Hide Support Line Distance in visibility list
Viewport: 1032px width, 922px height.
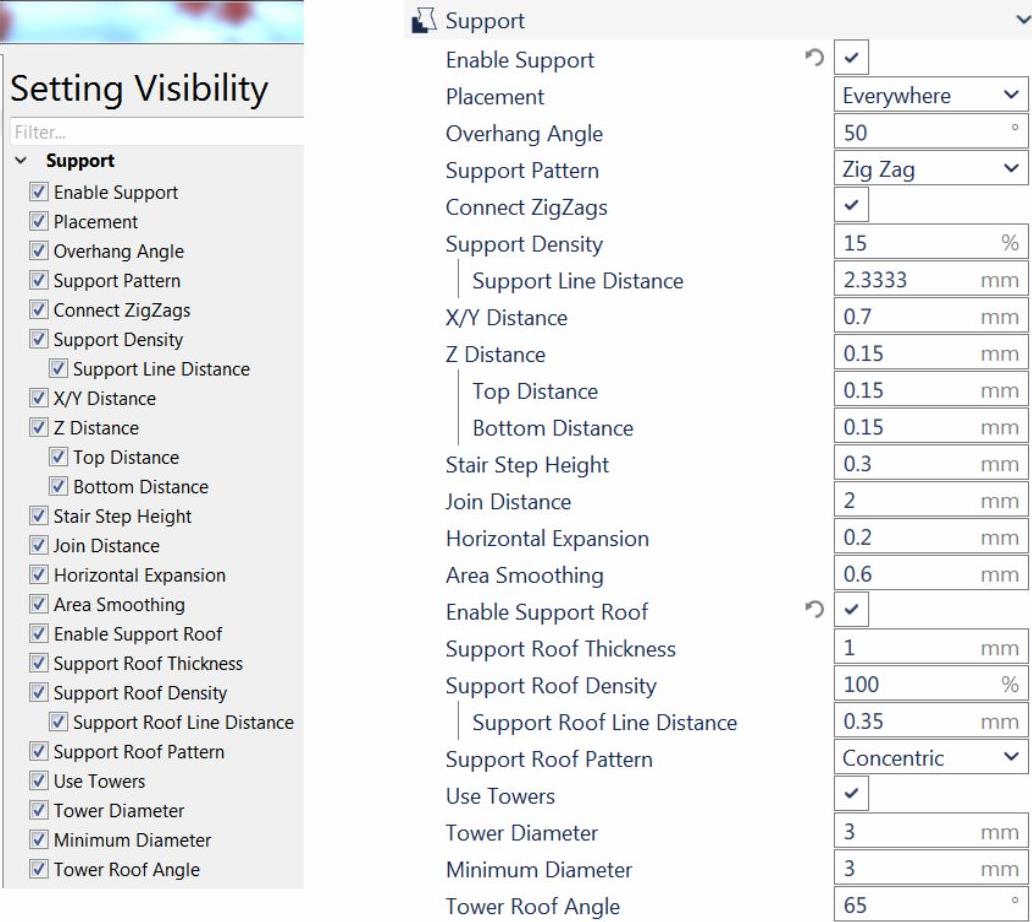point(59,370)
